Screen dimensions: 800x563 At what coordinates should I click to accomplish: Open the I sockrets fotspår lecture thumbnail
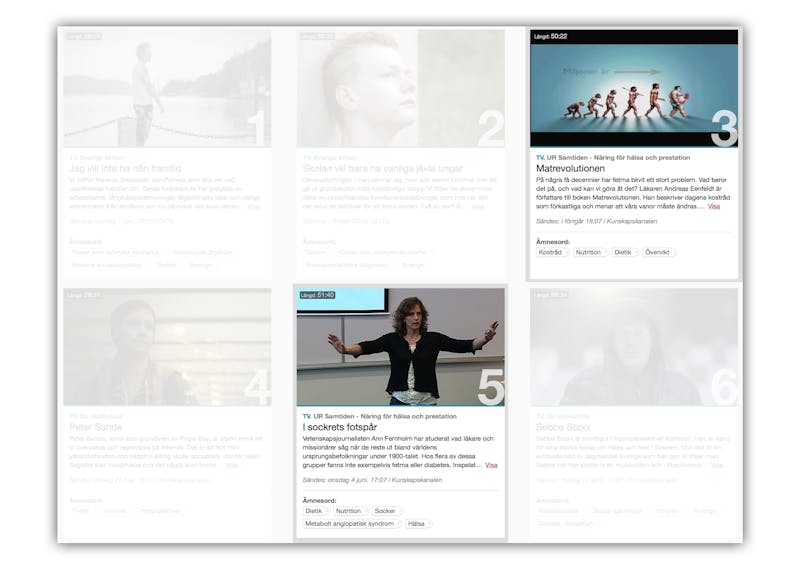(401, 347)
